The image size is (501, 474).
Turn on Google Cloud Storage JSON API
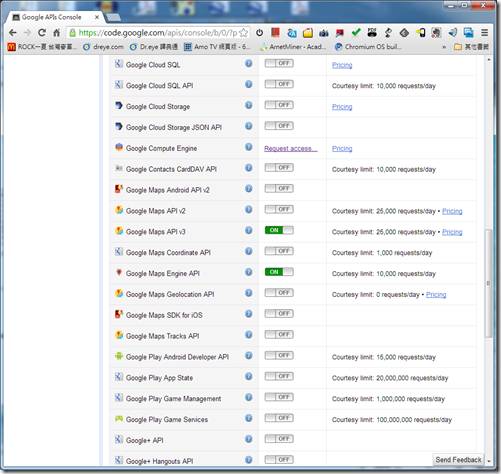[279, 126]
